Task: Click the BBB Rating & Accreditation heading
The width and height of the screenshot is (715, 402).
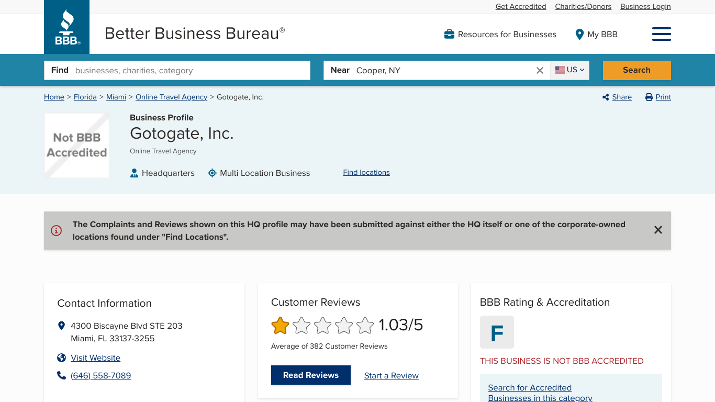Action: (x=544, y=302)
